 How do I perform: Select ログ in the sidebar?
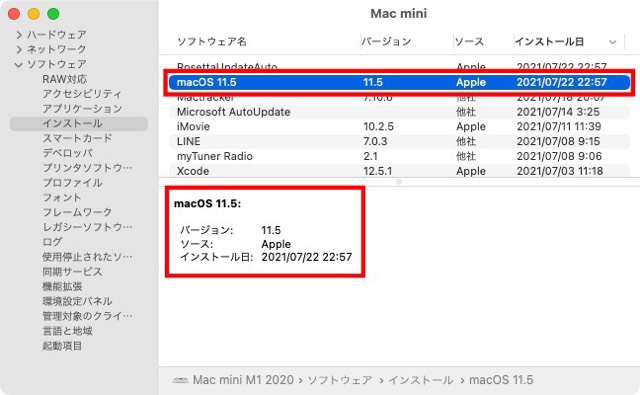52,242
